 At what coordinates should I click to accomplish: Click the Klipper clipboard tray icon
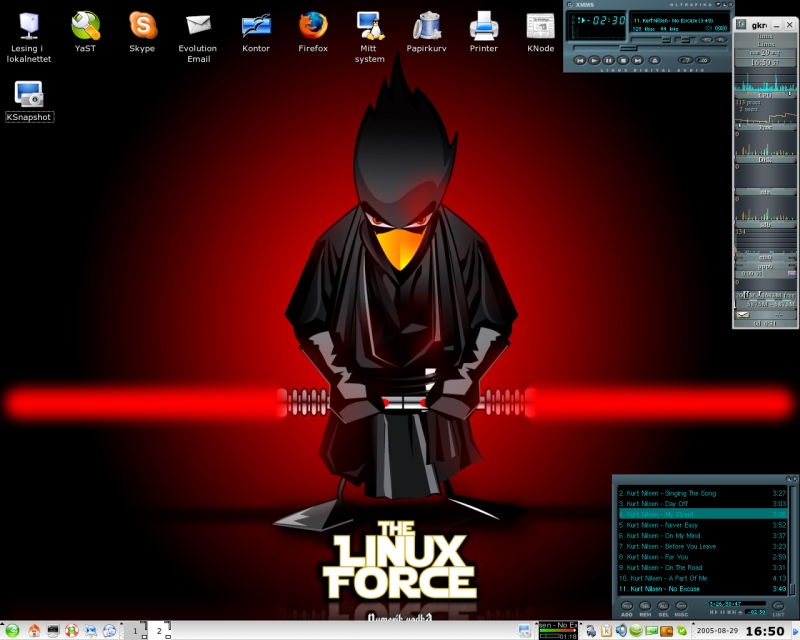point(606,631)
